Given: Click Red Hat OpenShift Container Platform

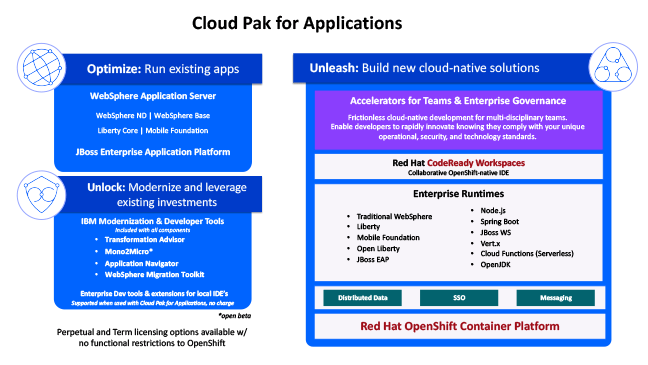Looking at the screenshot, I should click(x=460, y=326).
